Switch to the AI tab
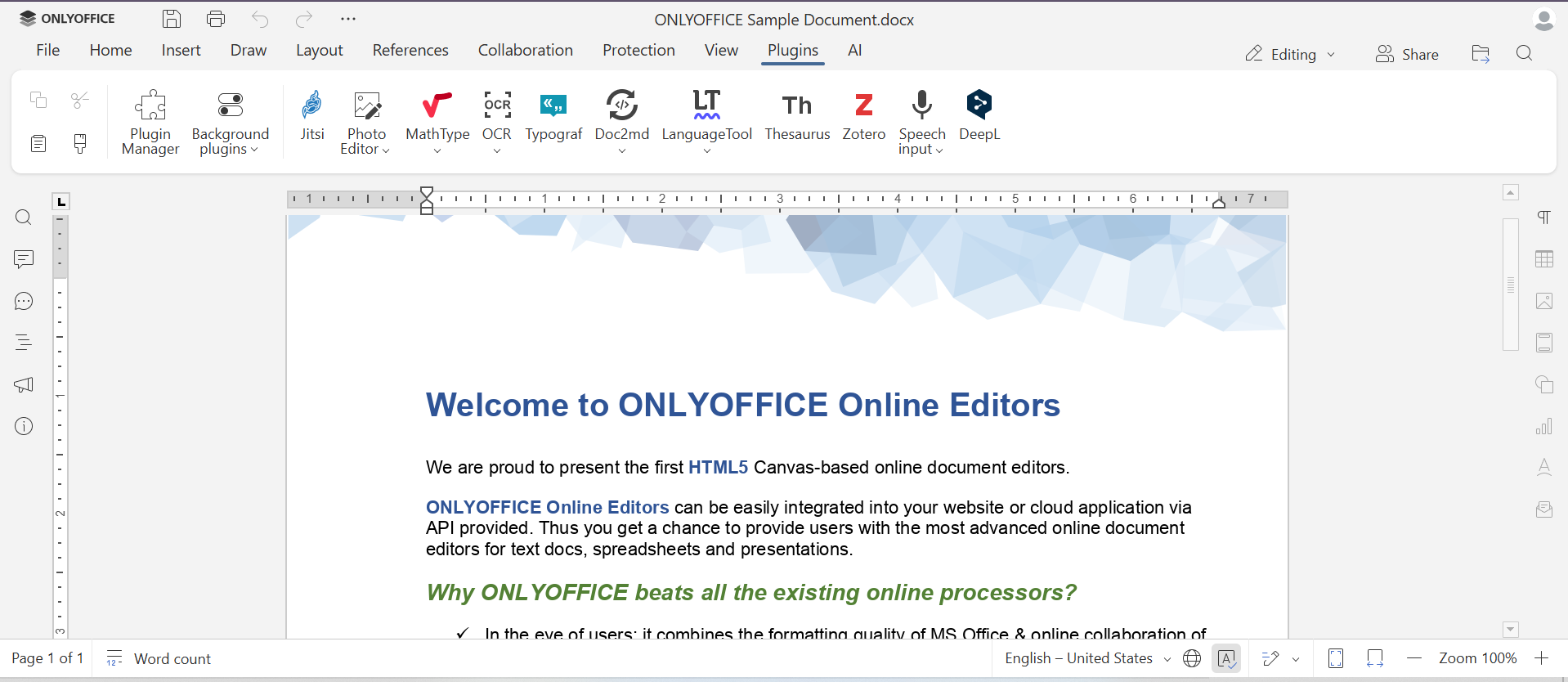Screen dimensions: 1568x682 click(855, 50)
